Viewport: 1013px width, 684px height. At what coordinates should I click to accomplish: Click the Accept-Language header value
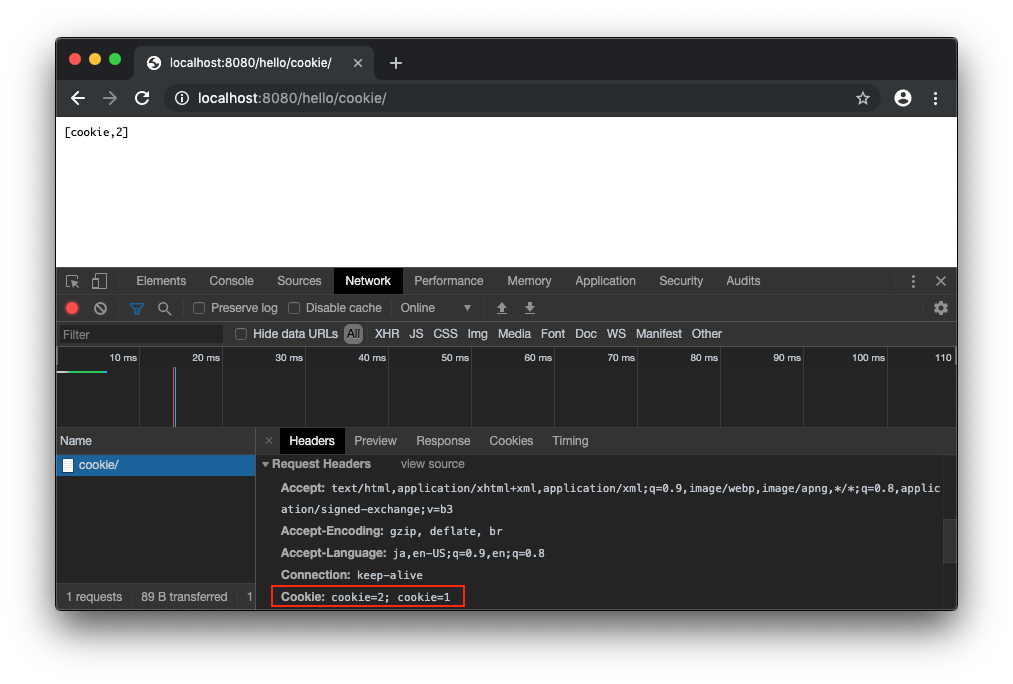pyautogui.click(x=468, y=554)
